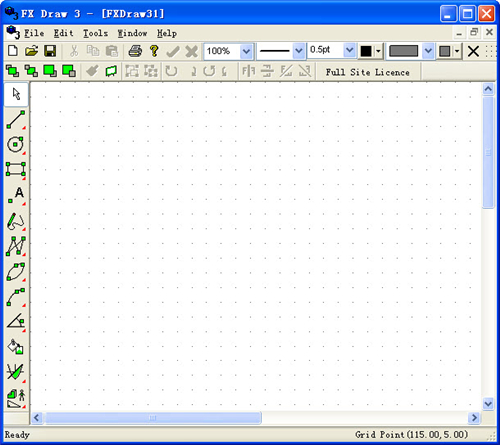
Task: Select the arrow pointer tool
Action: point(16,94)
